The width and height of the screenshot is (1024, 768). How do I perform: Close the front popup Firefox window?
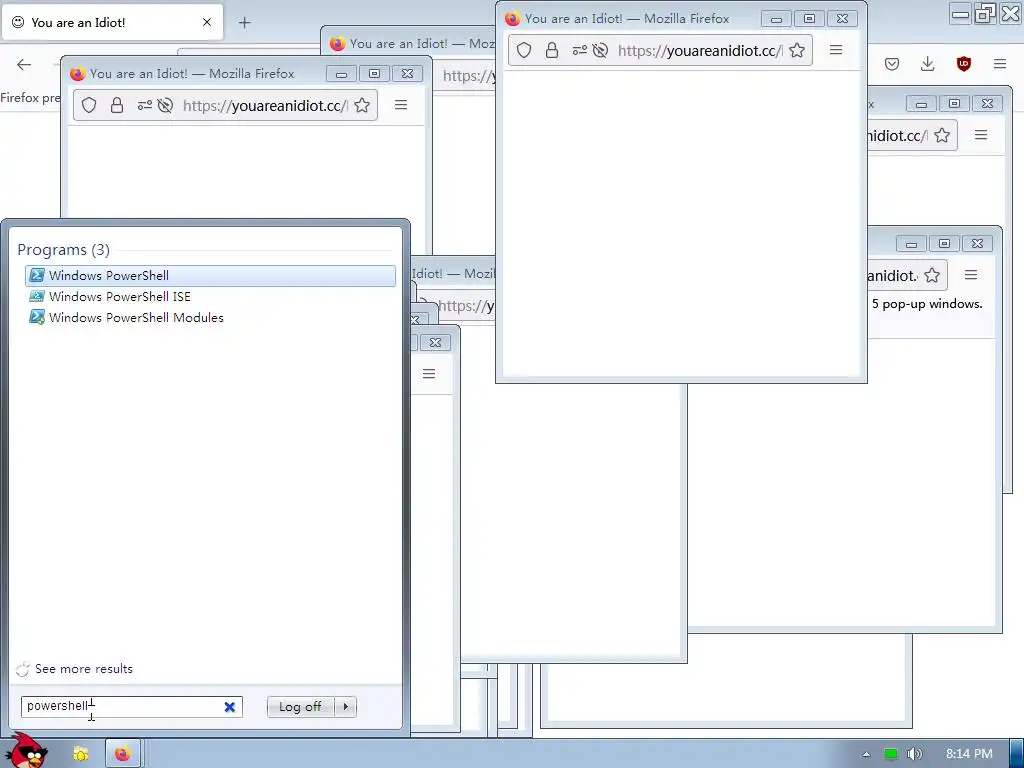842,19
